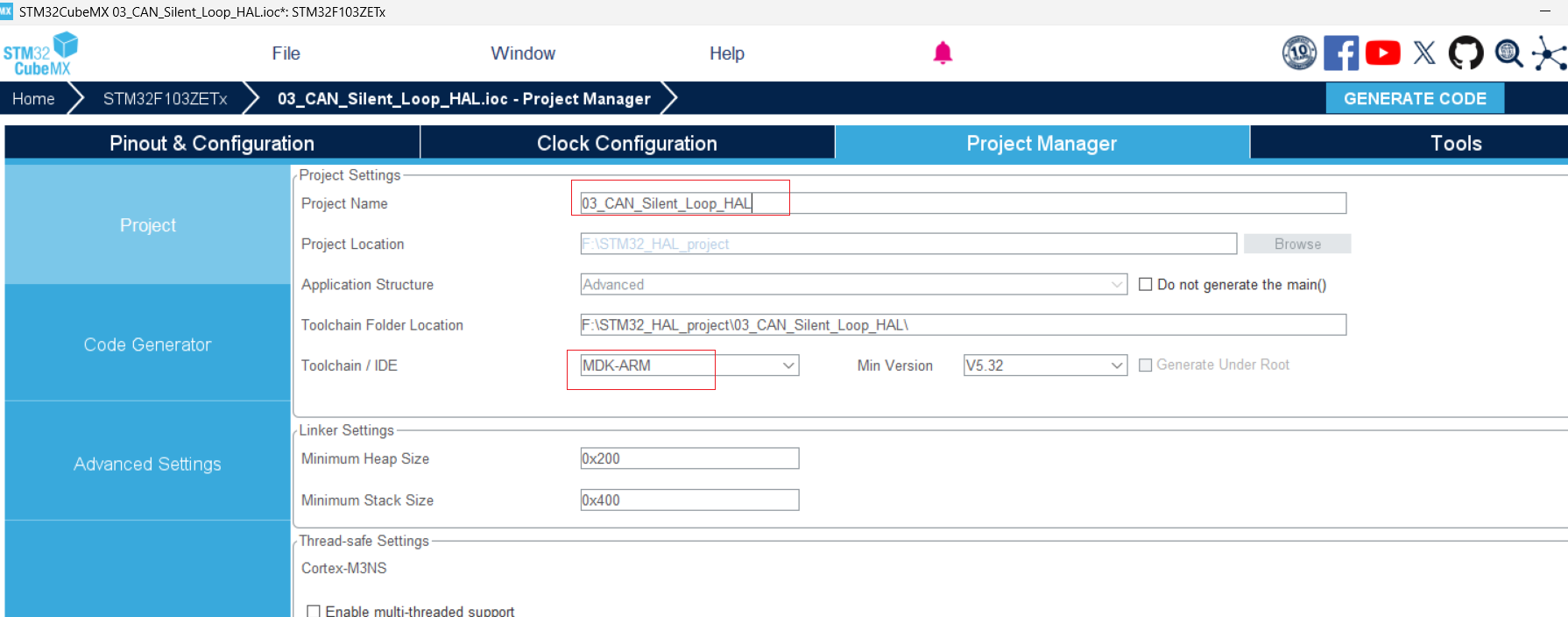Open the X (Twitter) icon link
This screenshot has width=1568, height=617.
coord(1424,53)
